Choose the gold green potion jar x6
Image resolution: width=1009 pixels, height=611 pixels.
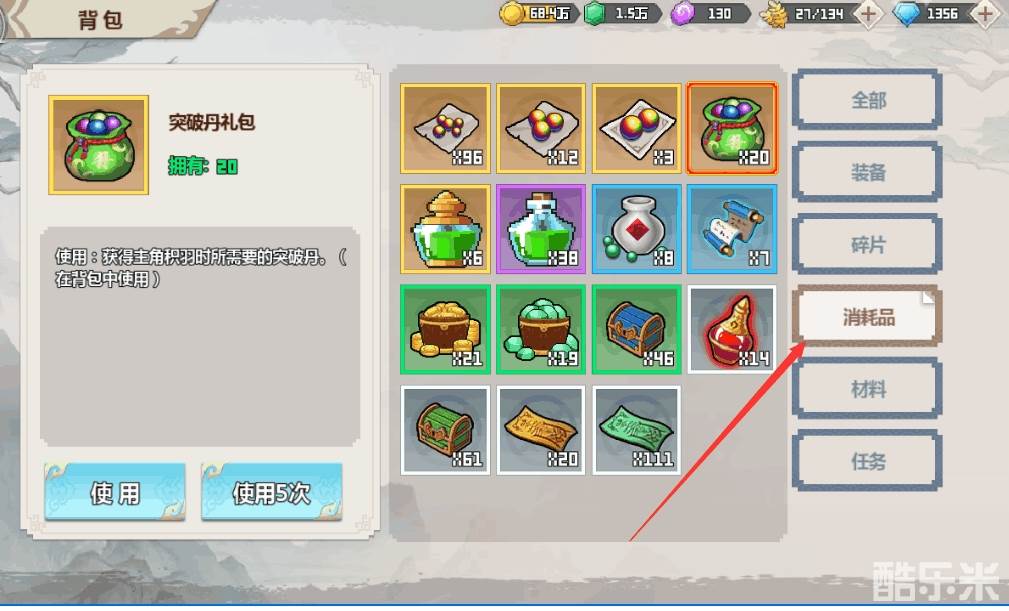pyautogui.click(x=445, y=229)
